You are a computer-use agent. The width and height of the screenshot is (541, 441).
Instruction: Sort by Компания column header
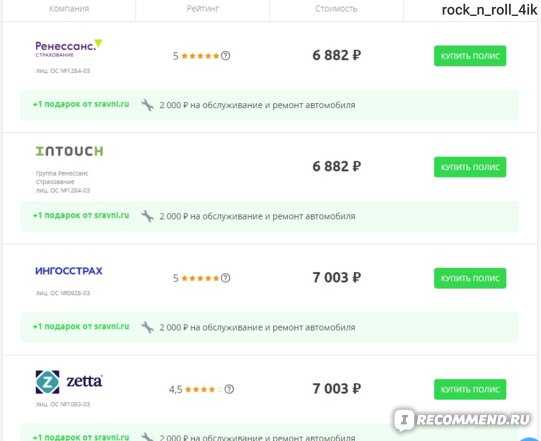[69, 9]
